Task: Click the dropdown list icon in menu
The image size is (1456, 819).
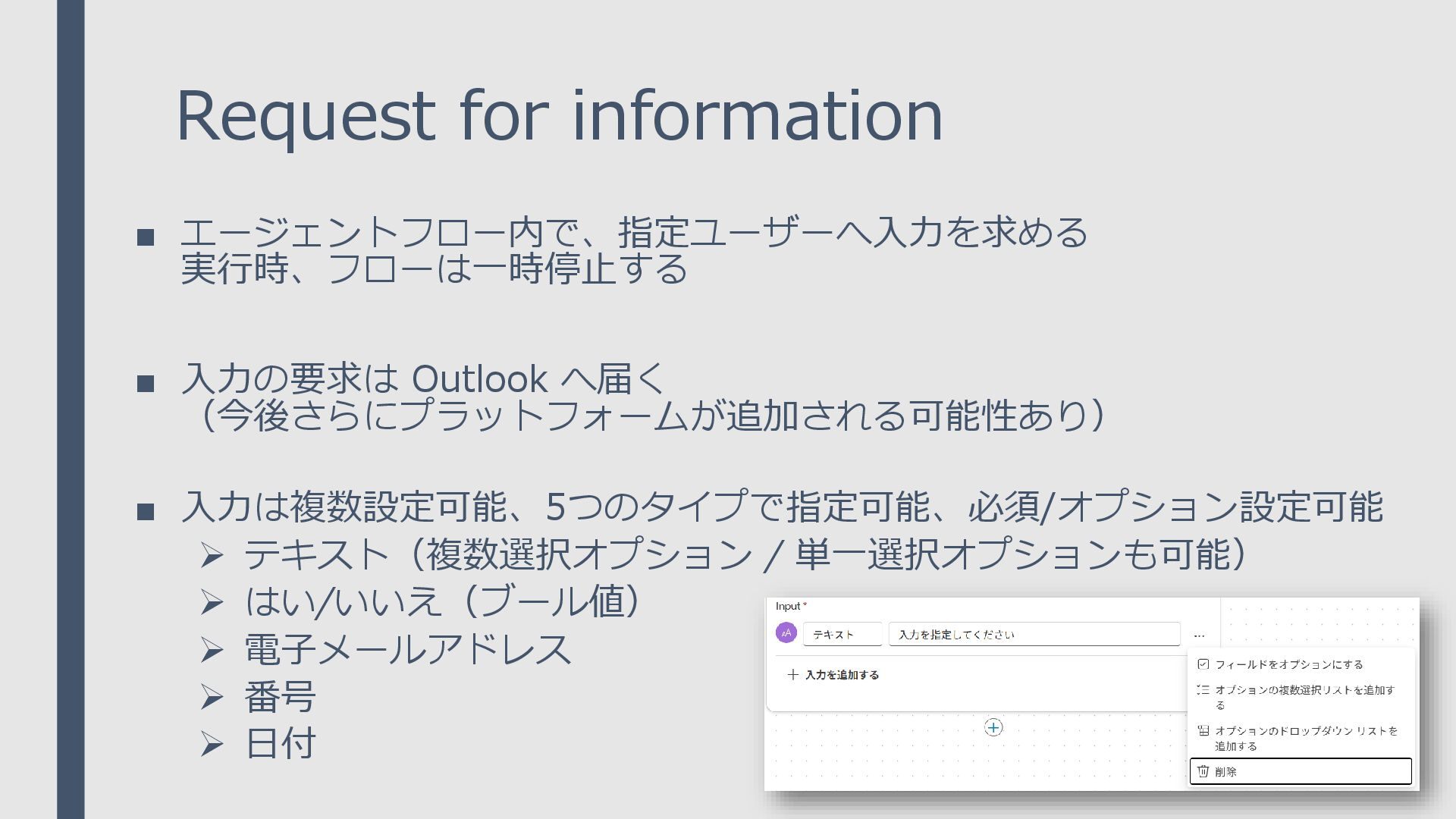Action: click(x=1203, y=731)
